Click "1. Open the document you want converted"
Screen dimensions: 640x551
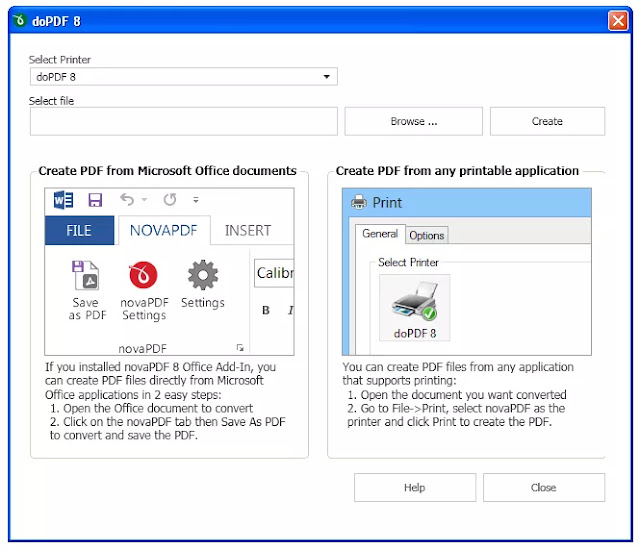[457, 395]
